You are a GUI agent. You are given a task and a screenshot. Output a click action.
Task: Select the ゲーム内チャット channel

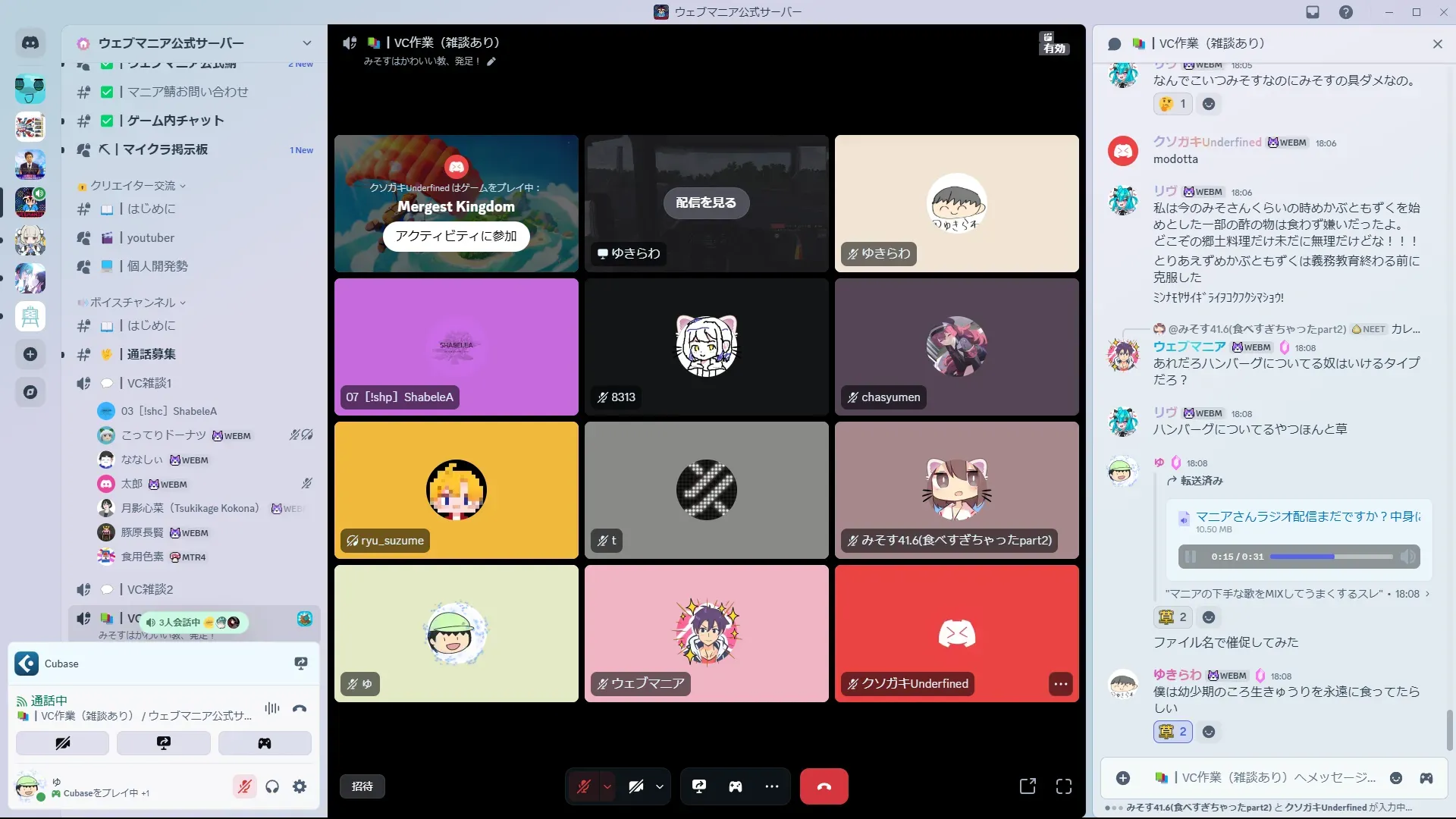(x=175, y=121)
